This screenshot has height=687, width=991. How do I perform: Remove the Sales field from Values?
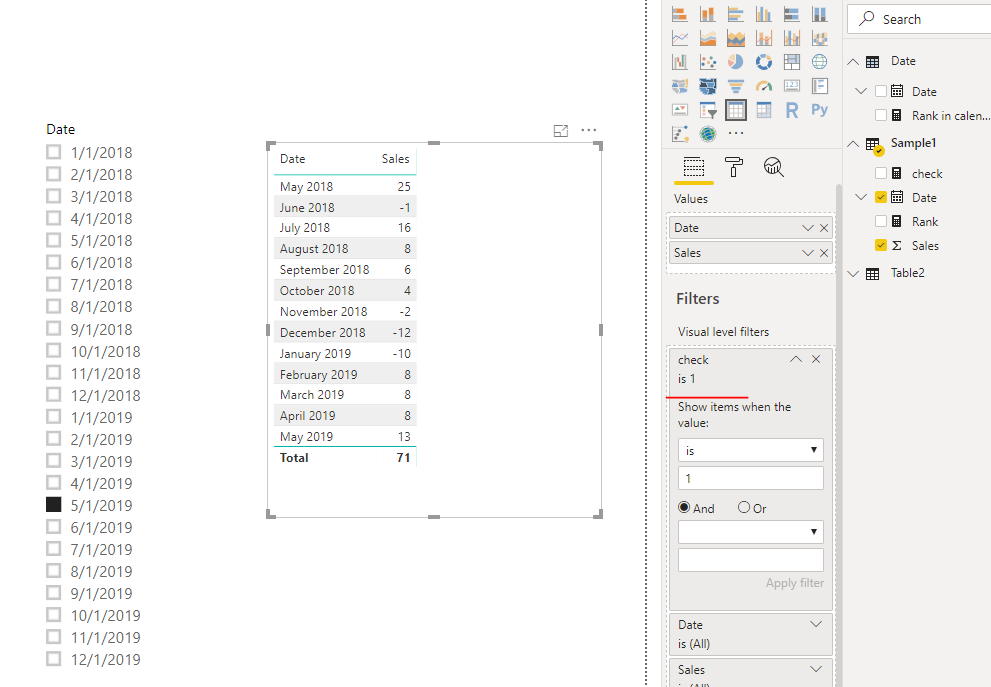pyautogui.click(x=824, y=253)
